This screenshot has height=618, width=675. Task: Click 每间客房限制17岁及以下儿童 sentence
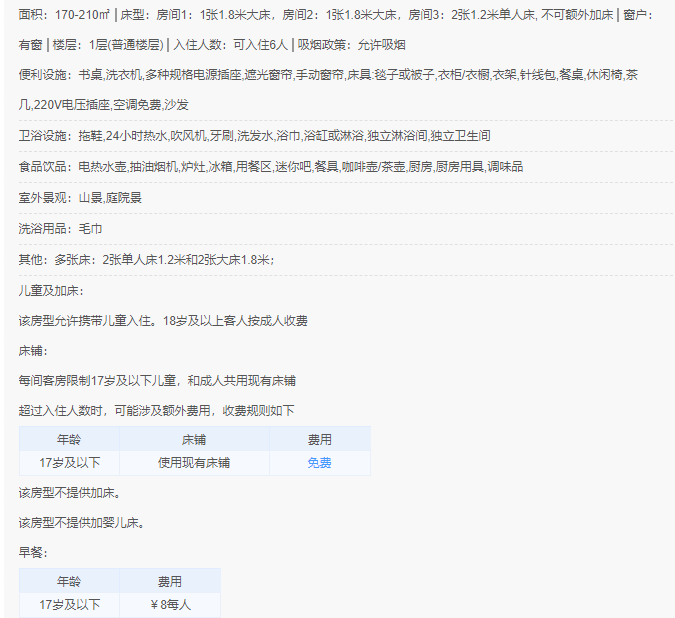pyautogui.click(x=157, y=381)
